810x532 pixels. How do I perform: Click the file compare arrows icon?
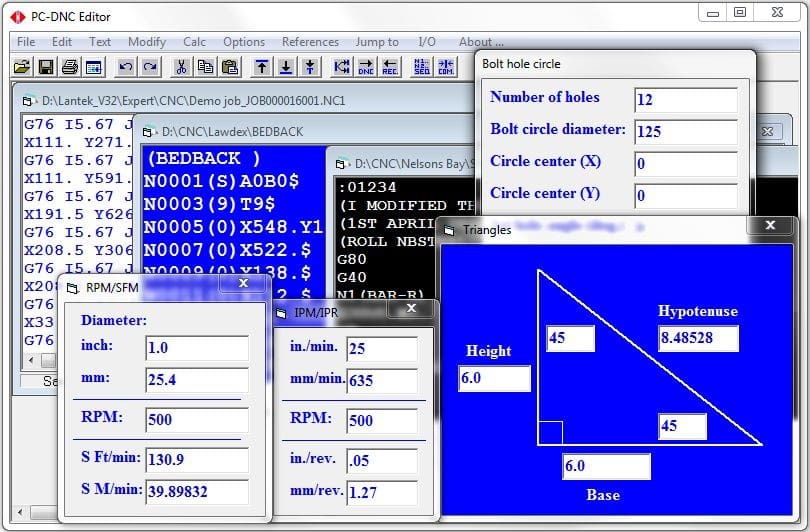(x=341, y=67)
